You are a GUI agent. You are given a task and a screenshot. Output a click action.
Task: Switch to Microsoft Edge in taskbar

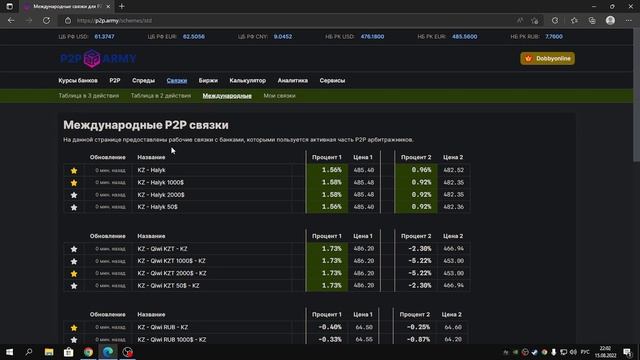[108, 352]
